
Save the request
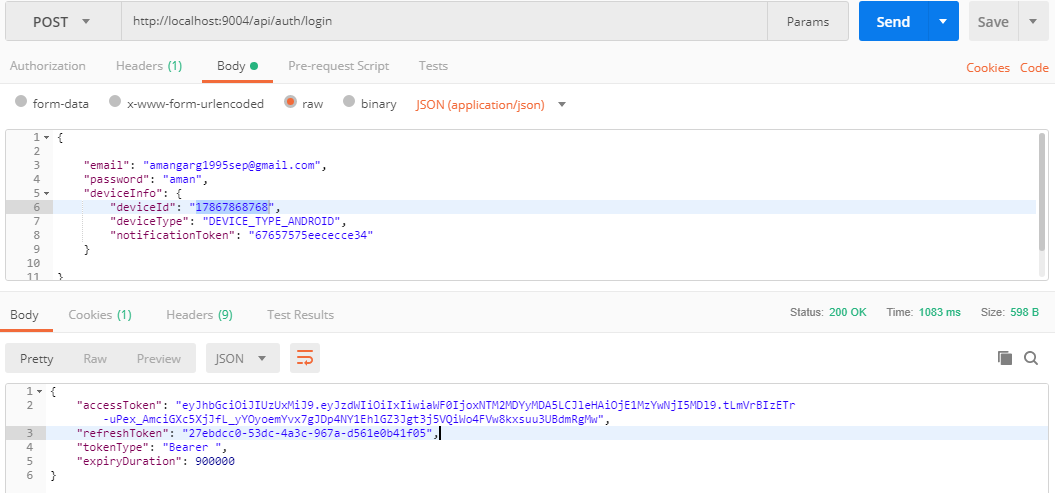(x=993, y=22)
